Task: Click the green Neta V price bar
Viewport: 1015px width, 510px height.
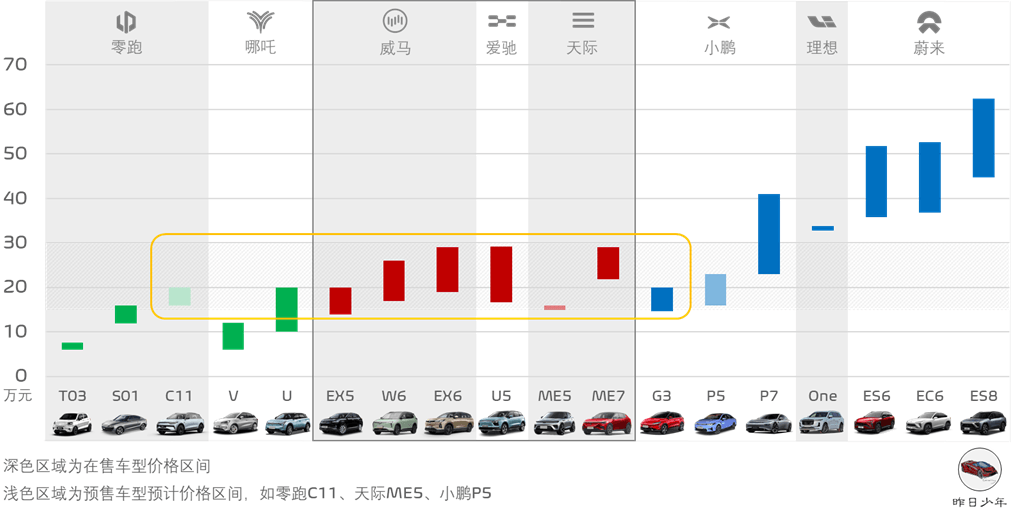Action: [x=233, y=337]
